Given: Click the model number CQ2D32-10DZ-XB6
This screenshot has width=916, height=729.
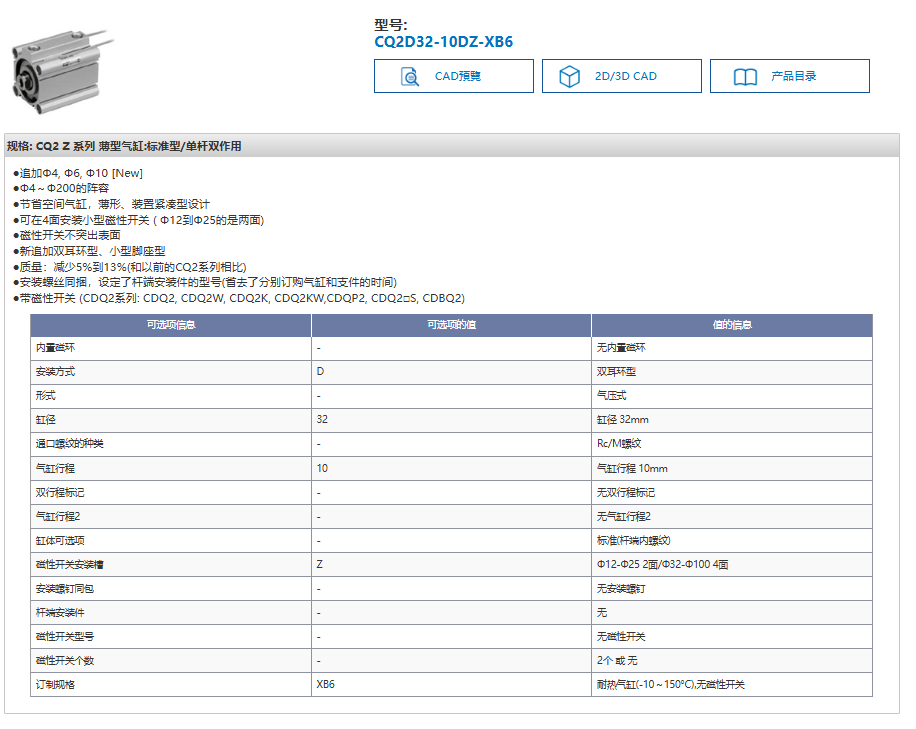Looking at the screenshot, I should pyautogui.click(x=443, y=42).
